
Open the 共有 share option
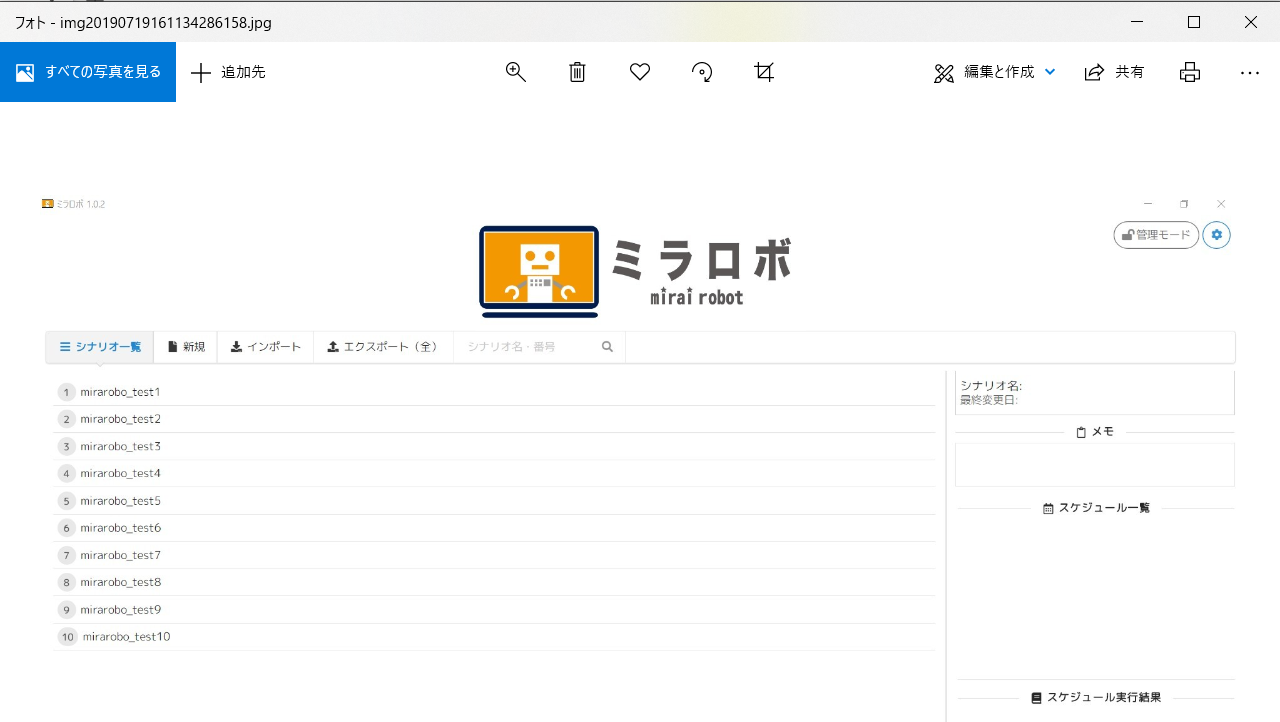point(1115,72)
